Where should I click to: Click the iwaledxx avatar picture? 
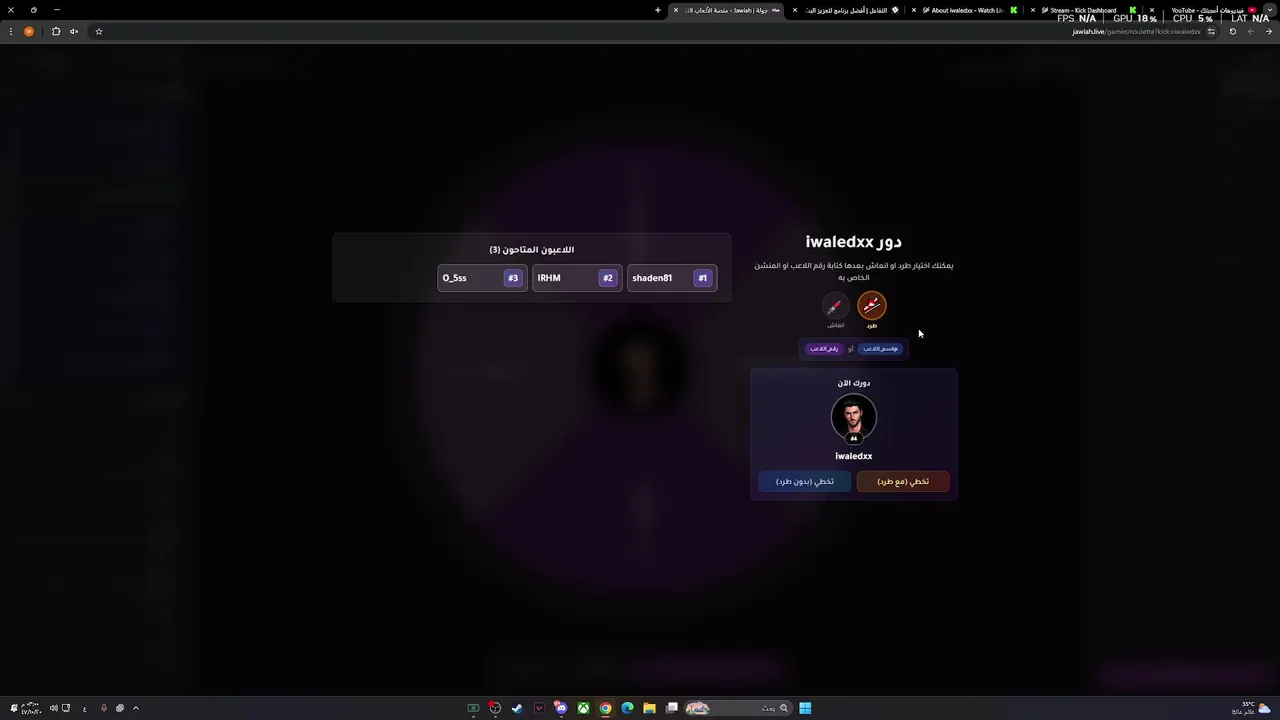point(854,418)
